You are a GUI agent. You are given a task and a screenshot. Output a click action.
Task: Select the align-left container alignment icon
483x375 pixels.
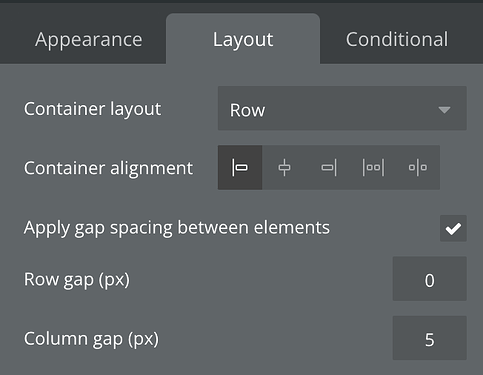240,167
